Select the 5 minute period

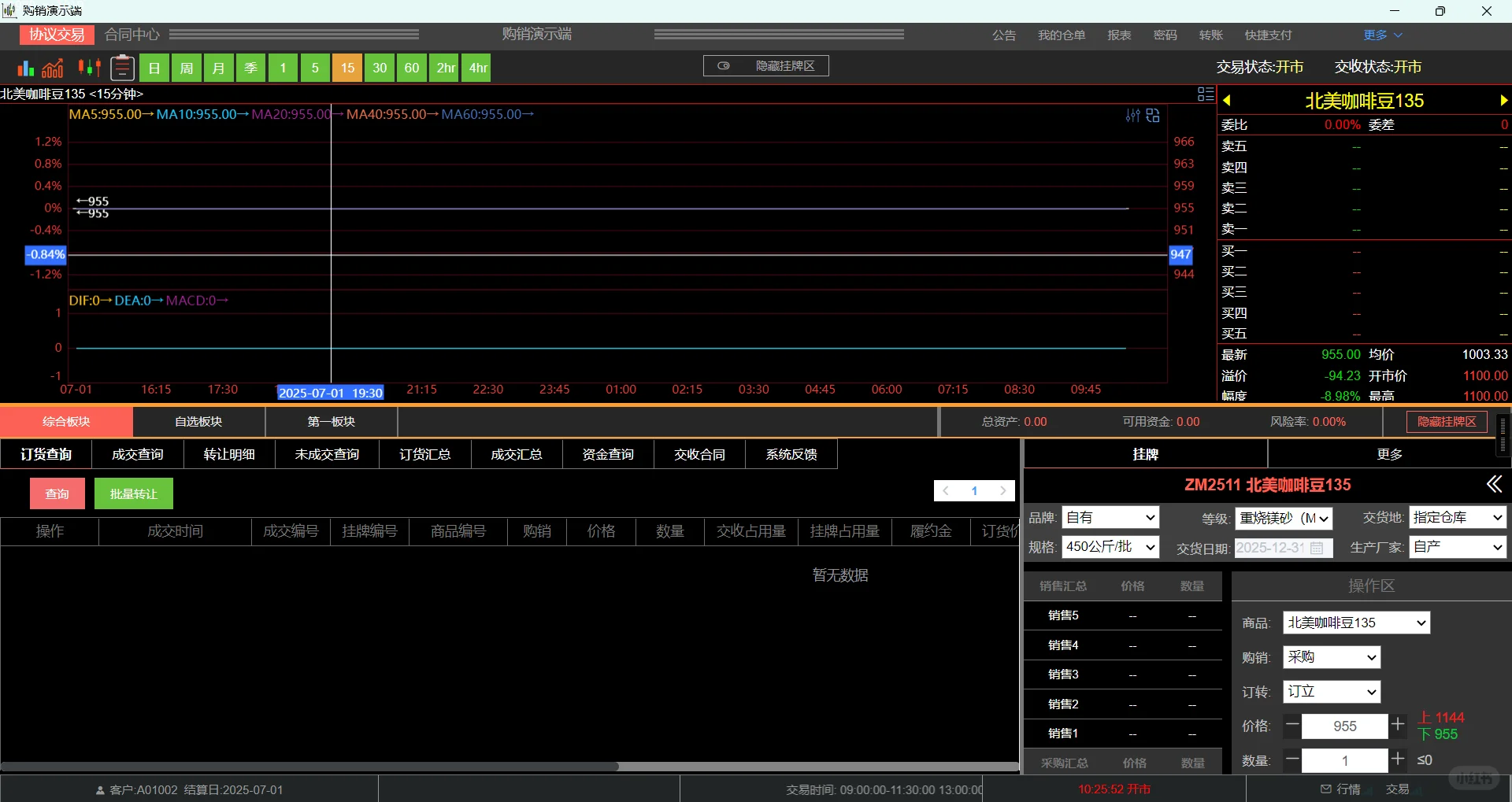pos(315,68)
